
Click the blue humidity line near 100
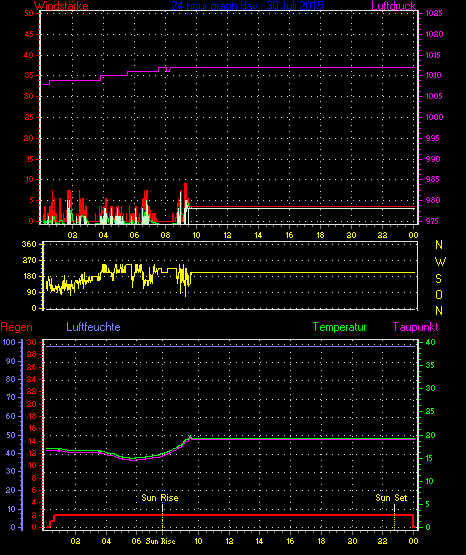[230, 347]
